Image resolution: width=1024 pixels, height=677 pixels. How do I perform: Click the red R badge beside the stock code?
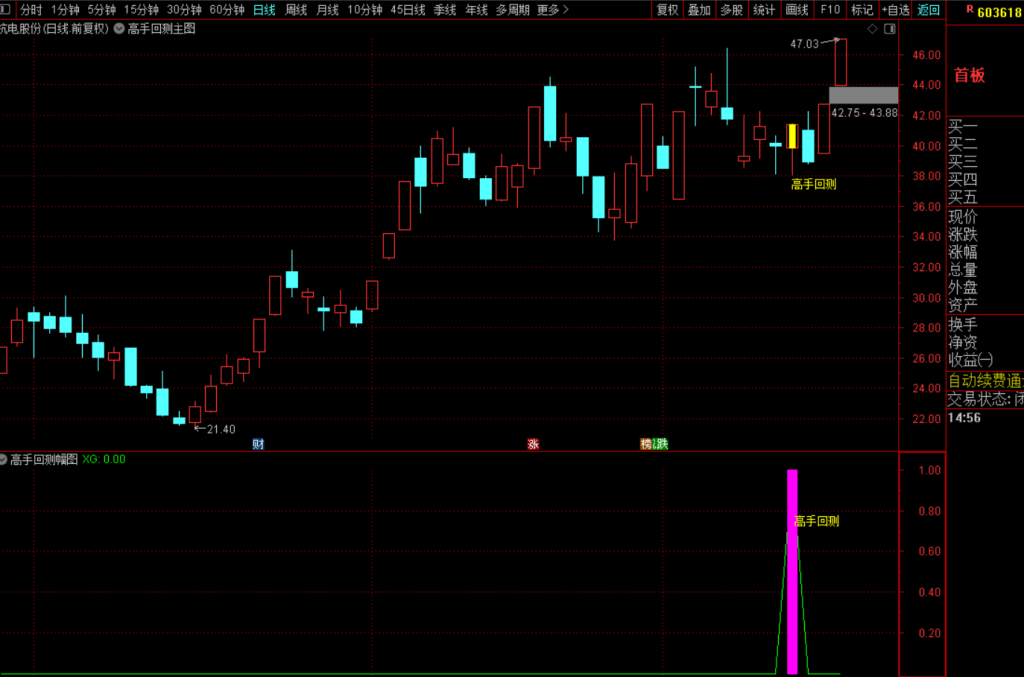tap(969, 10)
